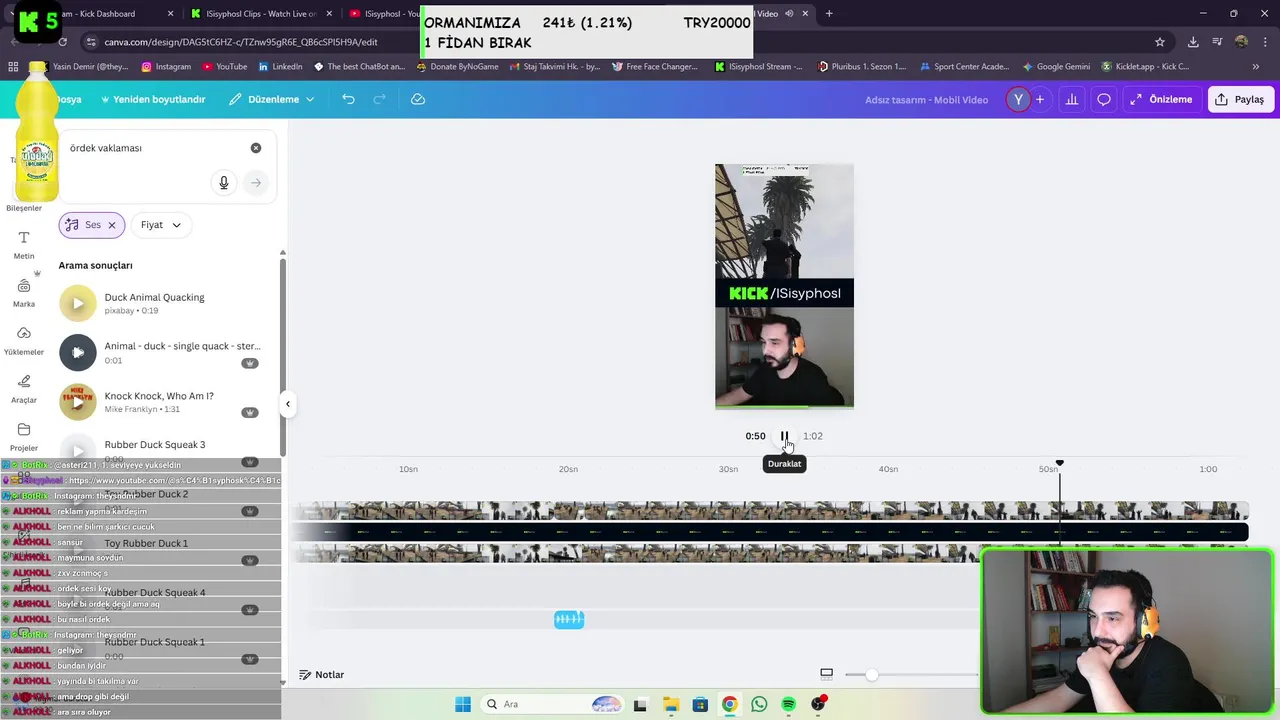Toggle the timeline view icon near zoom slider

[x=826, y=674]
